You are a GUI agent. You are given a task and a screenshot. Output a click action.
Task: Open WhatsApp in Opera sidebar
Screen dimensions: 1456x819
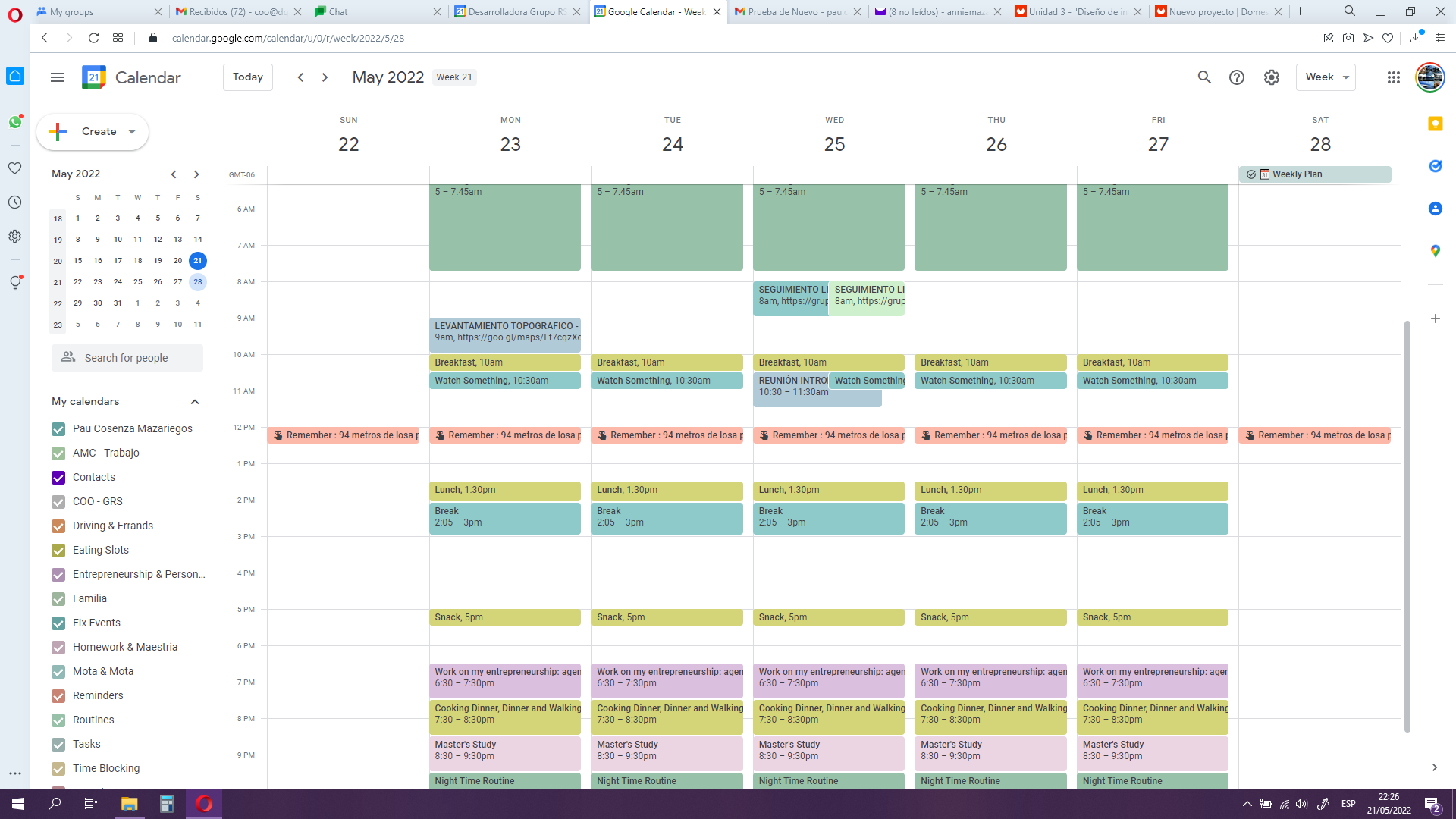(15, 122)
